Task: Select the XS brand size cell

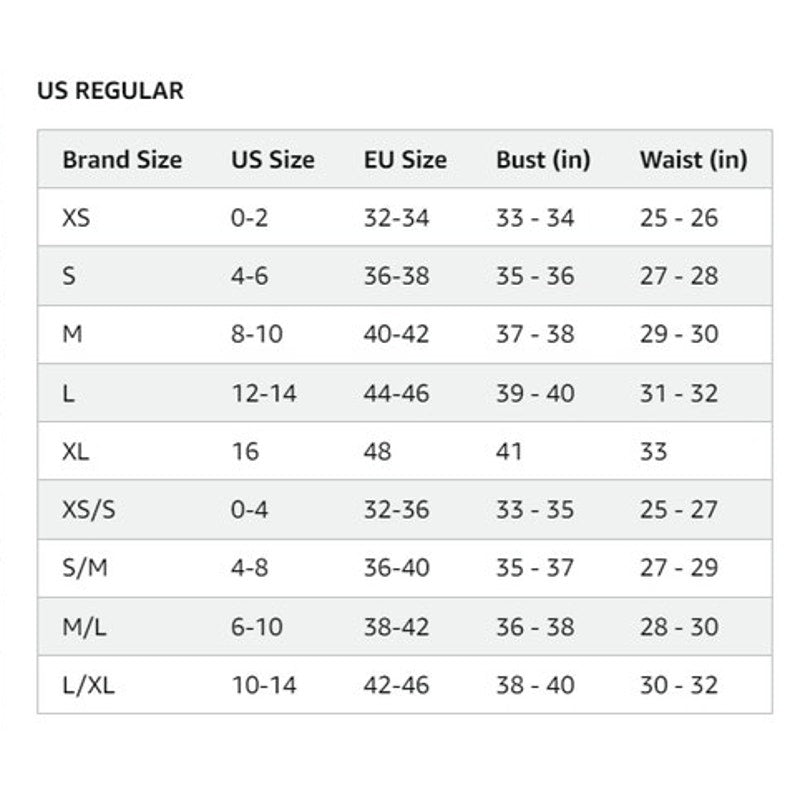Action: pyautogui.click(x=76, y=218)
